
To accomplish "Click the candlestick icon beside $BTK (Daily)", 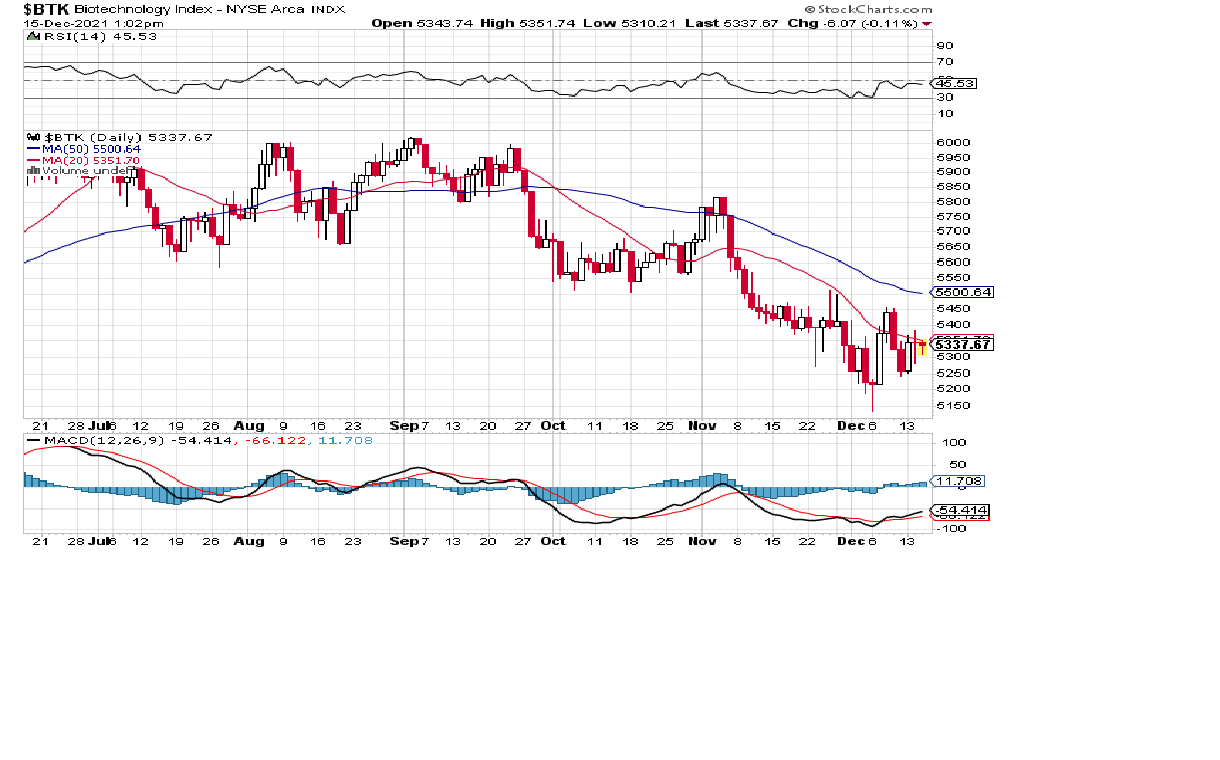I will [31, 137].
